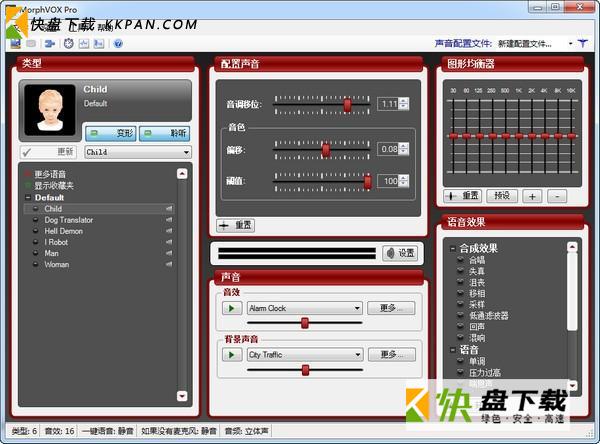The height and width of the screenshot is (444, 600).
Task: Select the I Robot voice
Action: (x=56, y=242)
